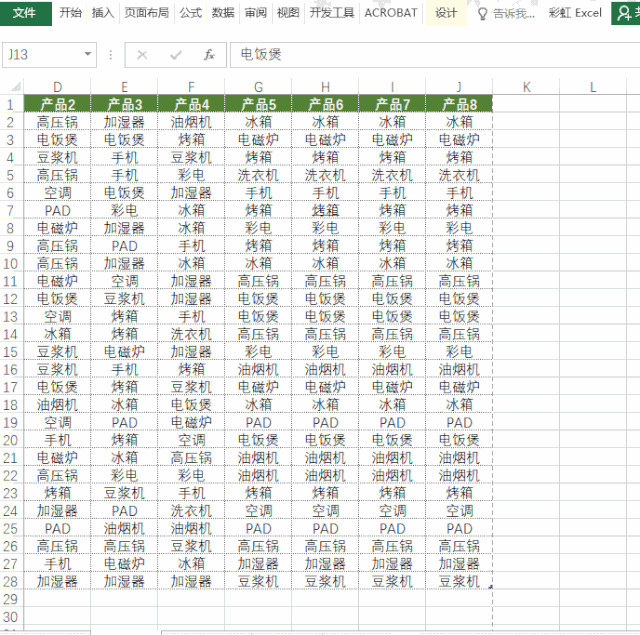Click header cell 产品5

point(258,104)
